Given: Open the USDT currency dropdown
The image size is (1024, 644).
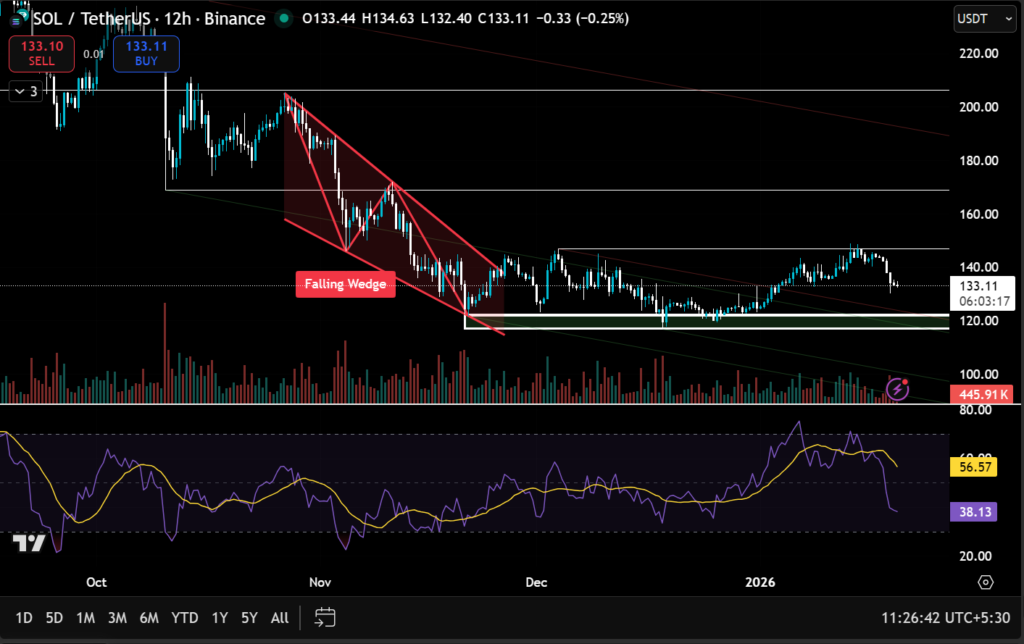Looking at the screenshot, I should [x=984, y=18].
